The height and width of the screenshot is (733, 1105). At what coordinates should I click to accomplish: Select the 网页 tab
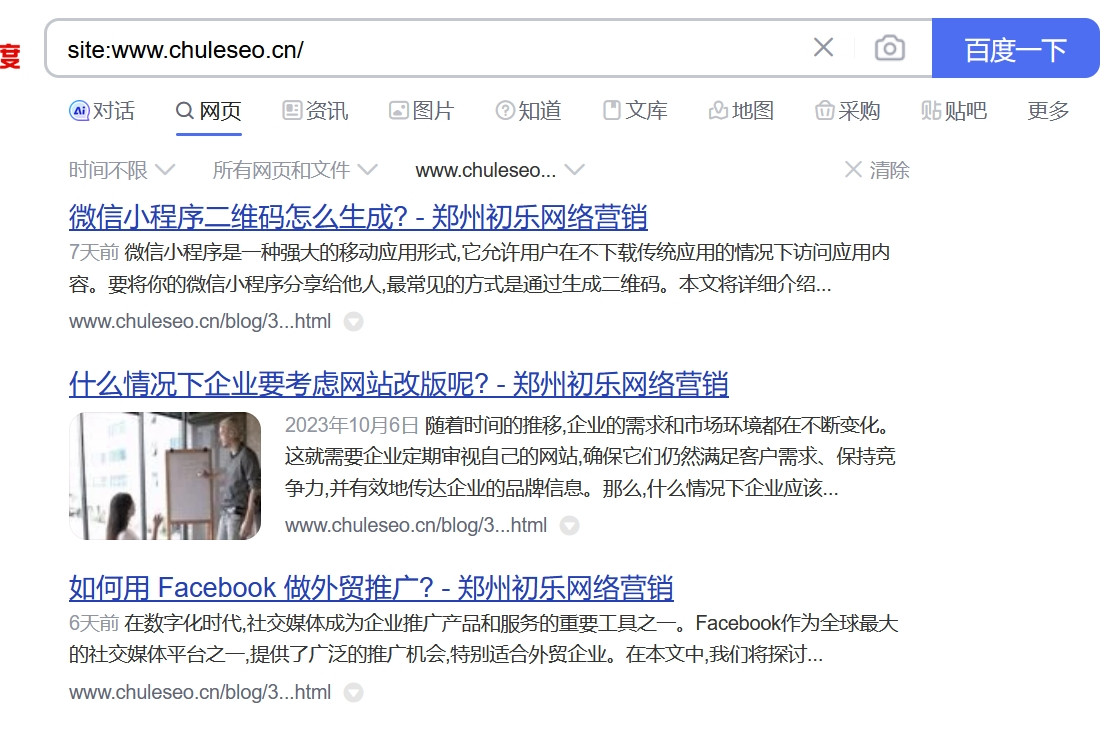[209, 111]
